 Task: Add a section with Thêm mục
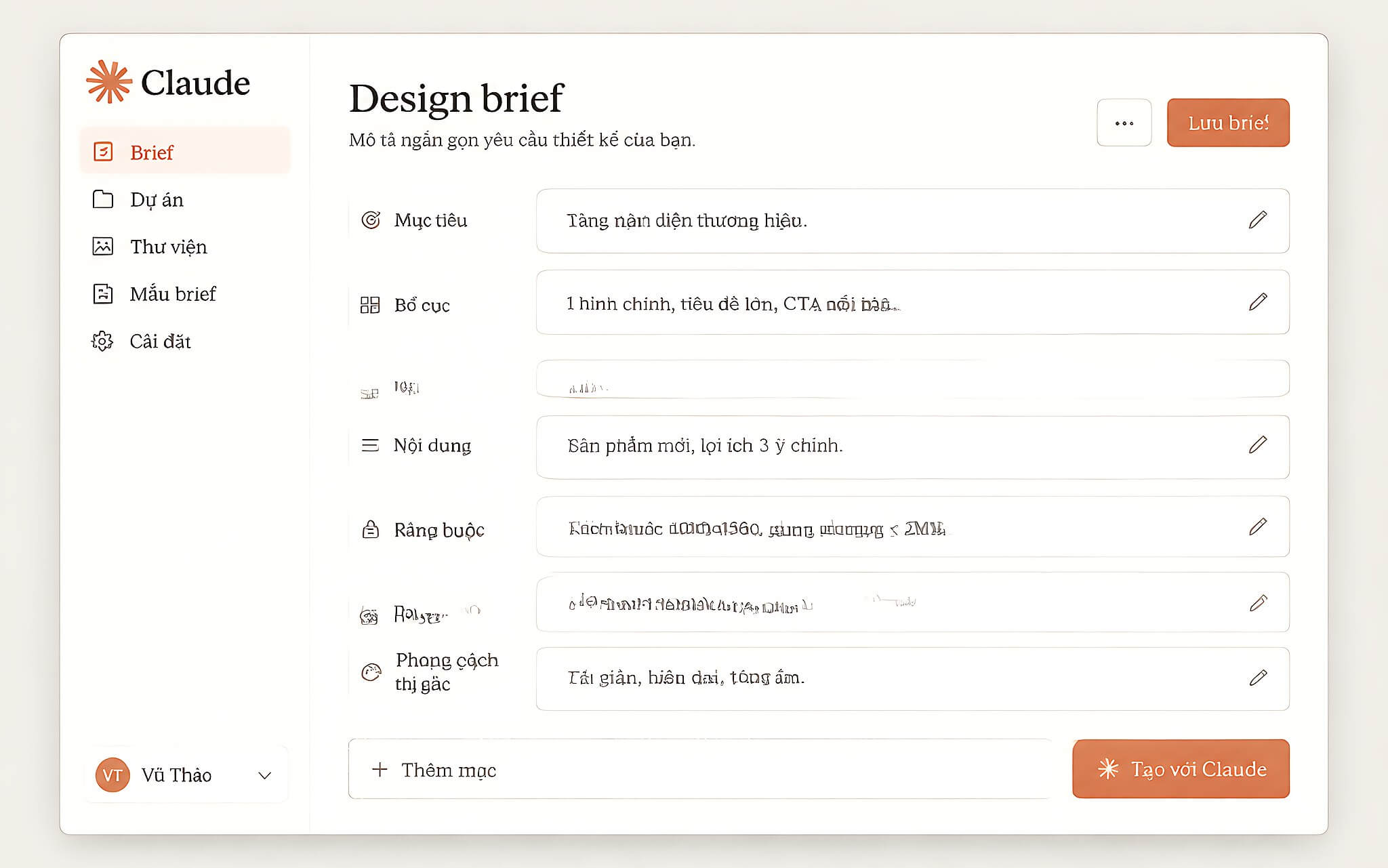point(701,769)
